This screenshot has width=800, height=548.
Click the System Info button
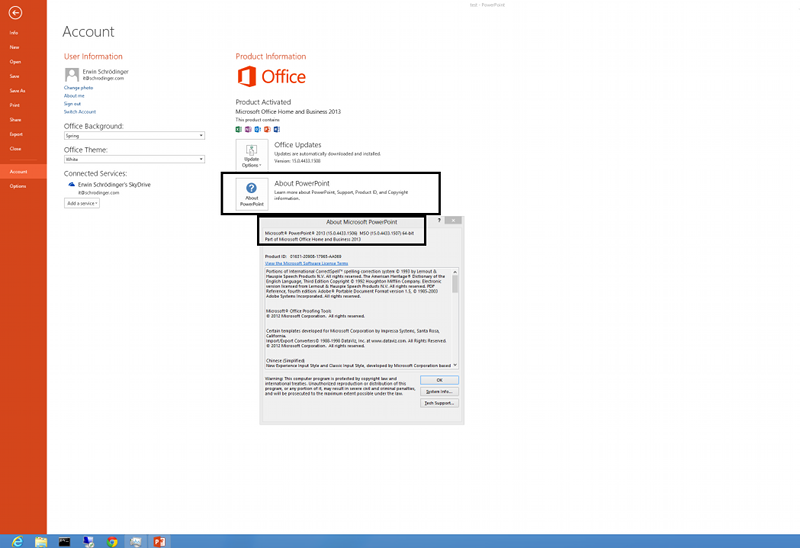point(439,391)
